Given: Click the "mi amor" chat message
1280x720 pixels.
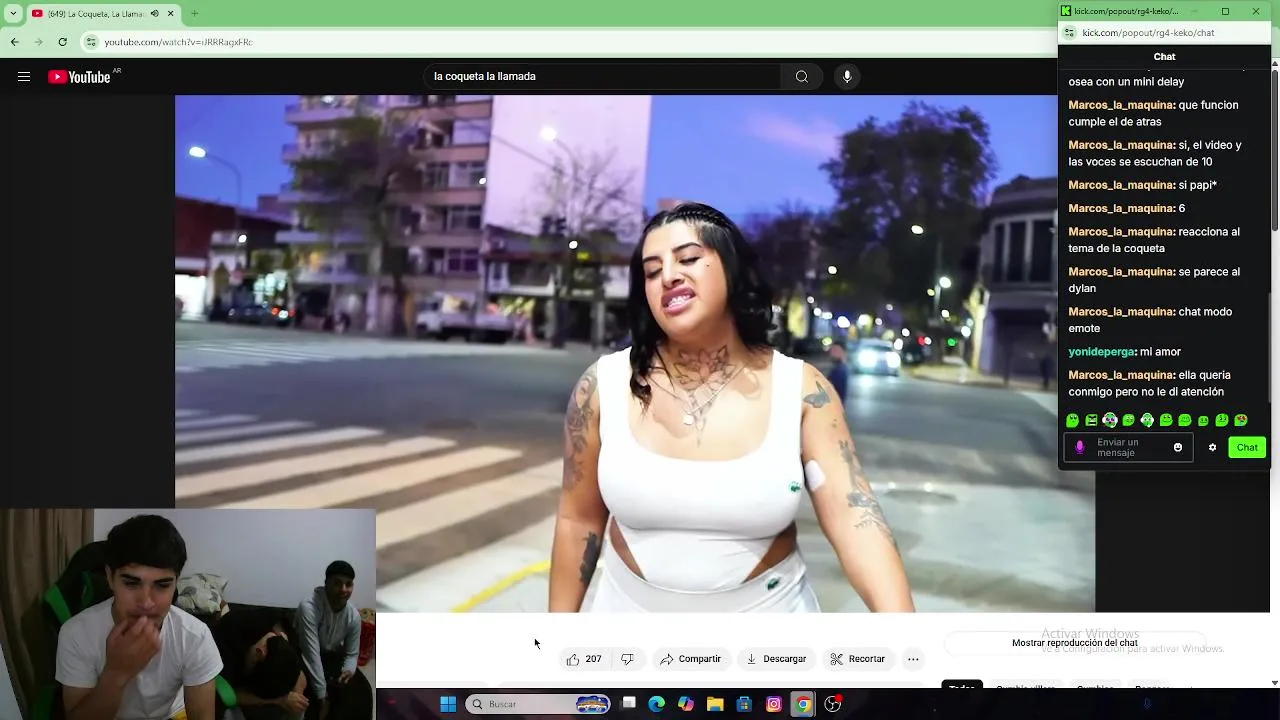Looking at the screenshot, I should (x=1160, y=352).
